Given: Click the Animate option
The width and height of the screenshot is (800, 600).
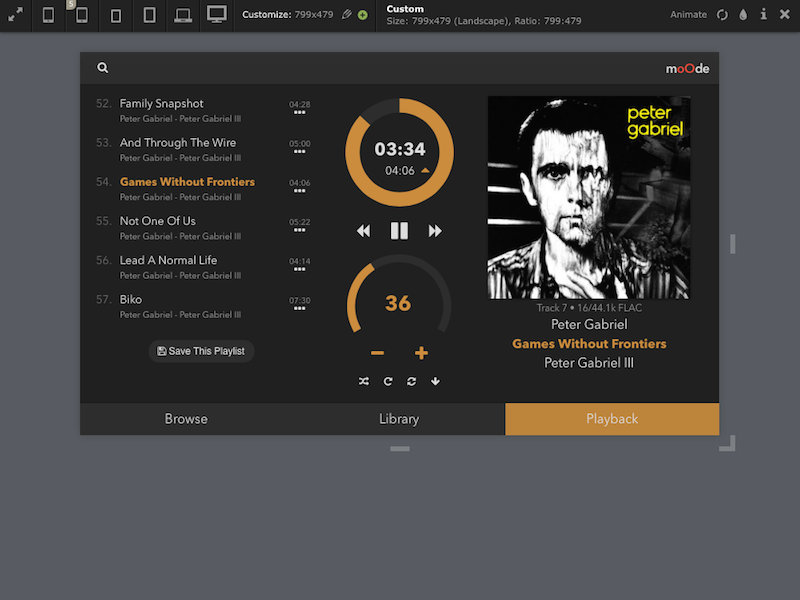Looking at the screenshot, I should coord(688,14).
